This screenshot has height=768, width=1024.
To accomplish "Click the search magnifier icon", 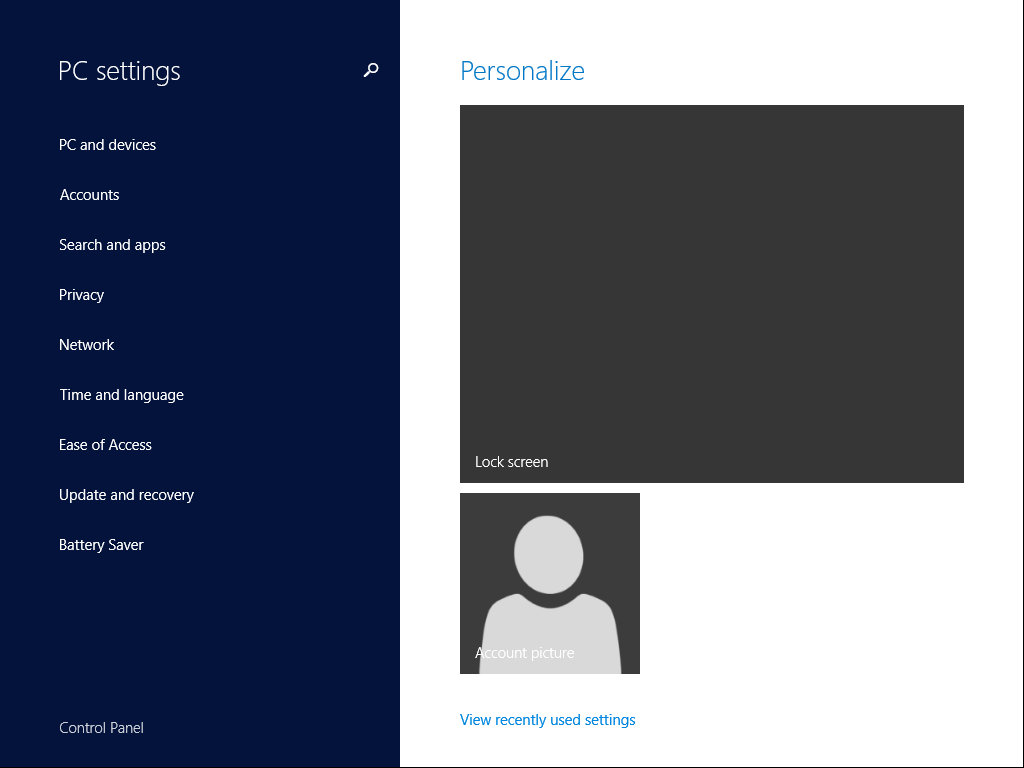I will (371, 70).
